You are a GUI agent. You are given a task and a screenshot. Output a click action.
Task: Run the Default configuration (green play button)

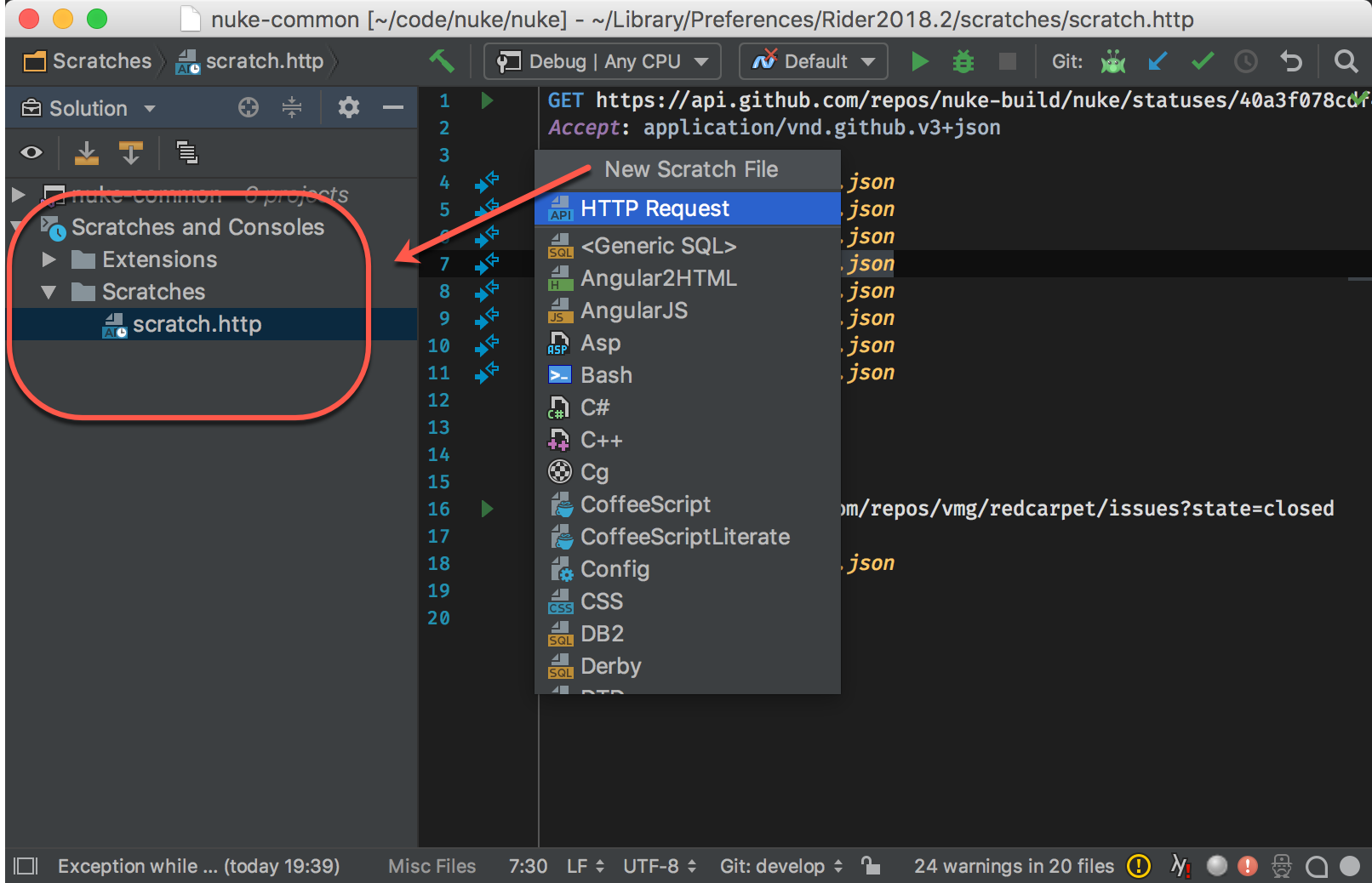point(919,61)
